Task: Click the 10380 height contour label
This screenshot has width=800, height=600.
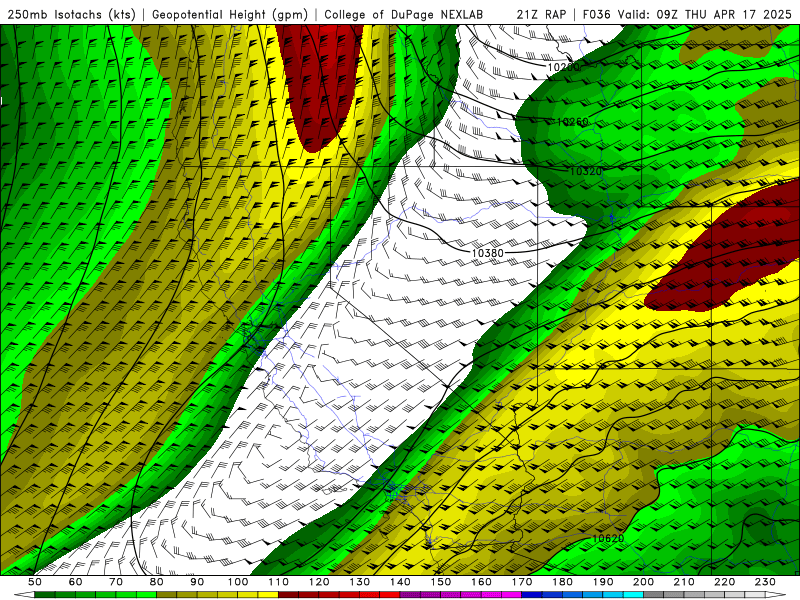Action: click(487, 253)
